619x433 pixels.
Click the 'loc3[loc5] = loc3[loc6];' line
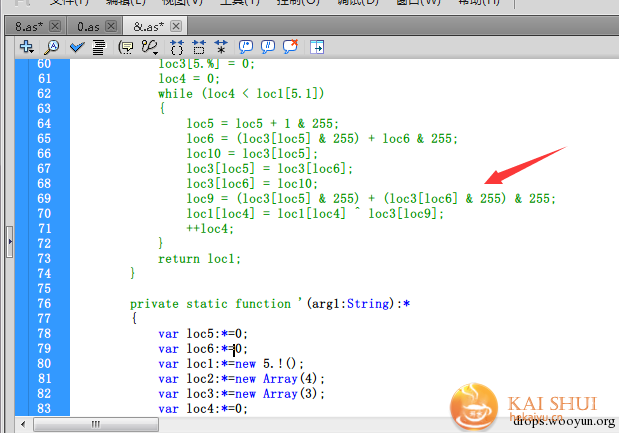pyautogui.click(x=270, y=169)
